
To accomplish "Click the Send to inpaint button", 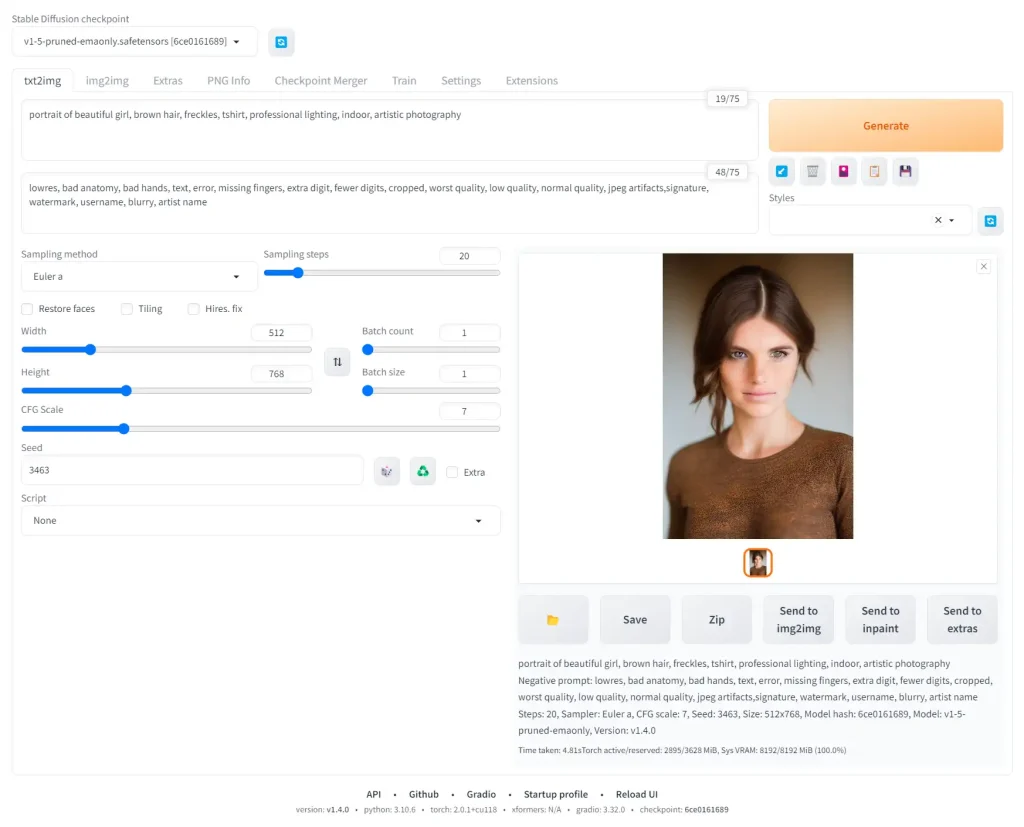I will click(880, 620).
